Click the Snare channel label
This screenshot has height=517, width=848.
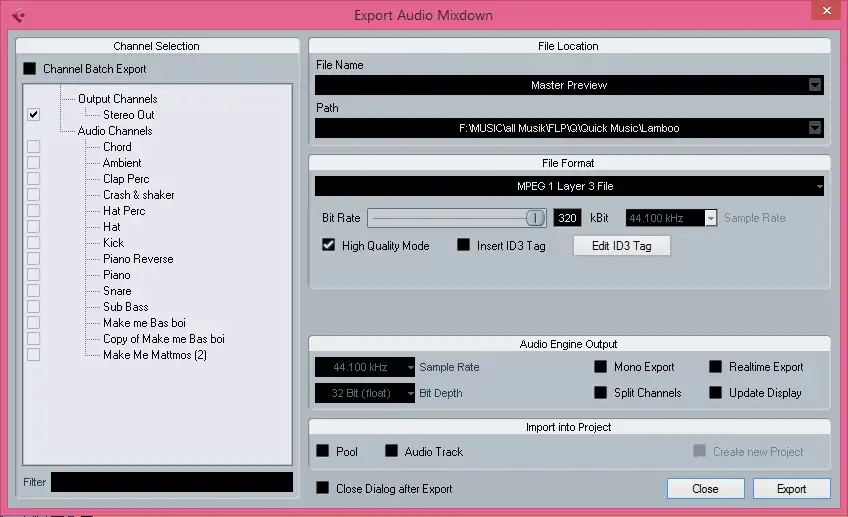tap(117, 291)
